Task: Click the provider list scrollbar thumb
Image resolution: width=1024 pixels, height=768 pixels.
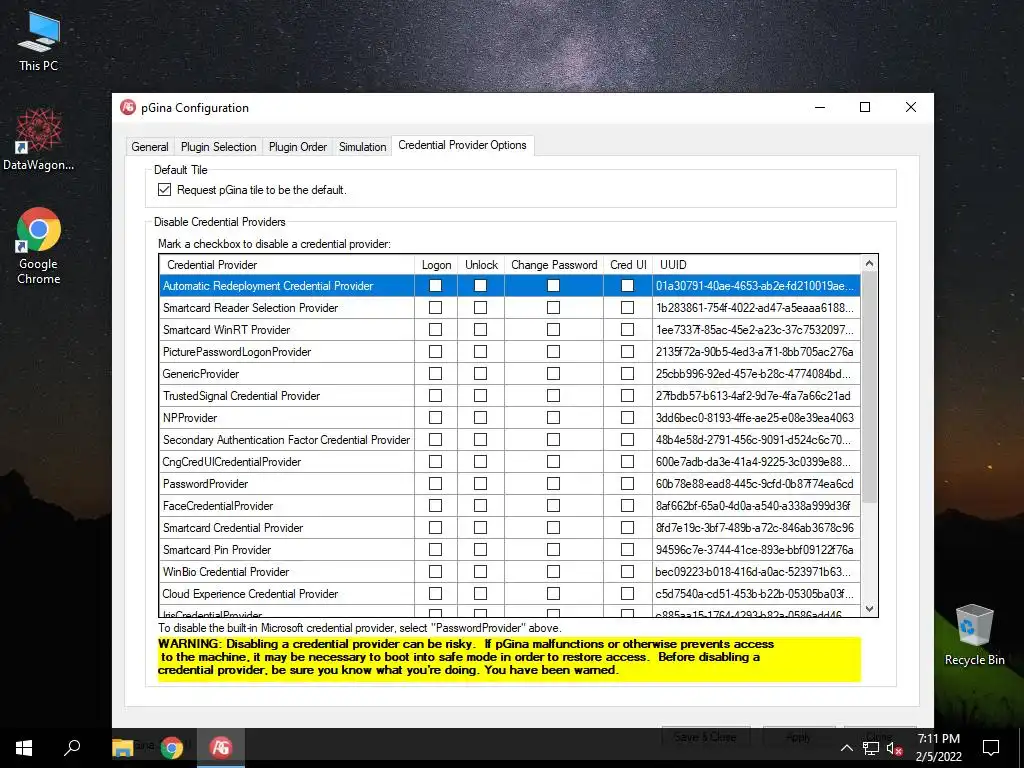Action: tap(869, 388)
